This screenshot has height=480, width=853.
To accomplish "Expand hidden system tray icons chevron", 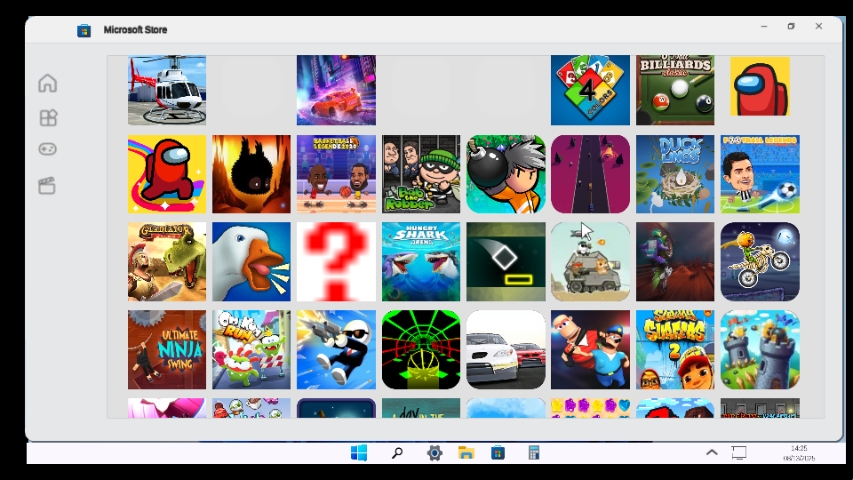I will point(711,453).
